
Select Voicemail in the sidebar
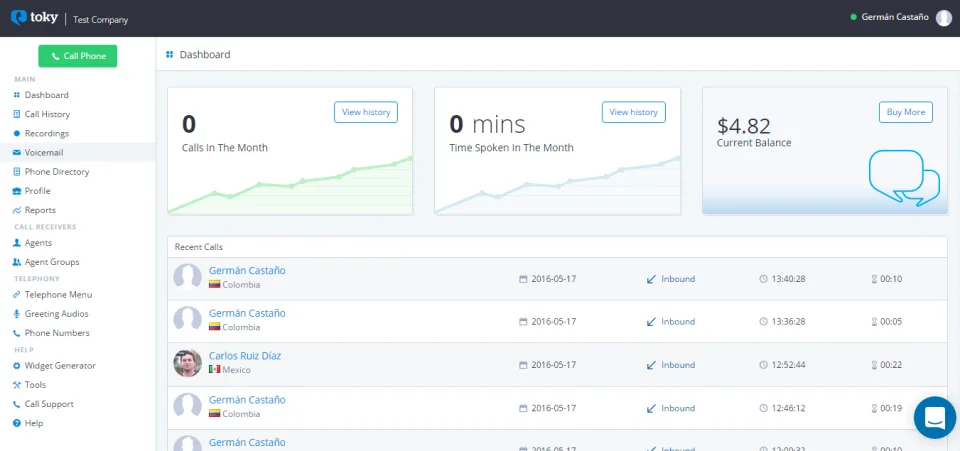pos(78,152)
